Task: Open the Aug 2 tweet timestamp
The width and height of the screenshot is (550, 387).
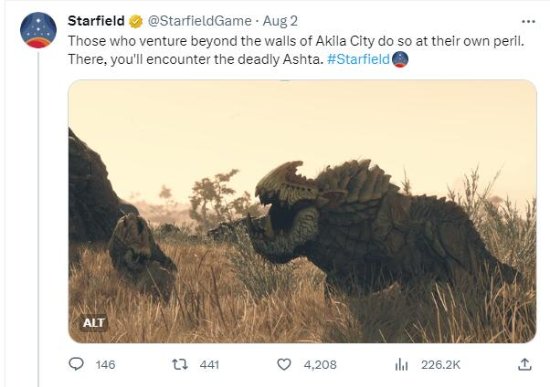Action: click(280, 21)
